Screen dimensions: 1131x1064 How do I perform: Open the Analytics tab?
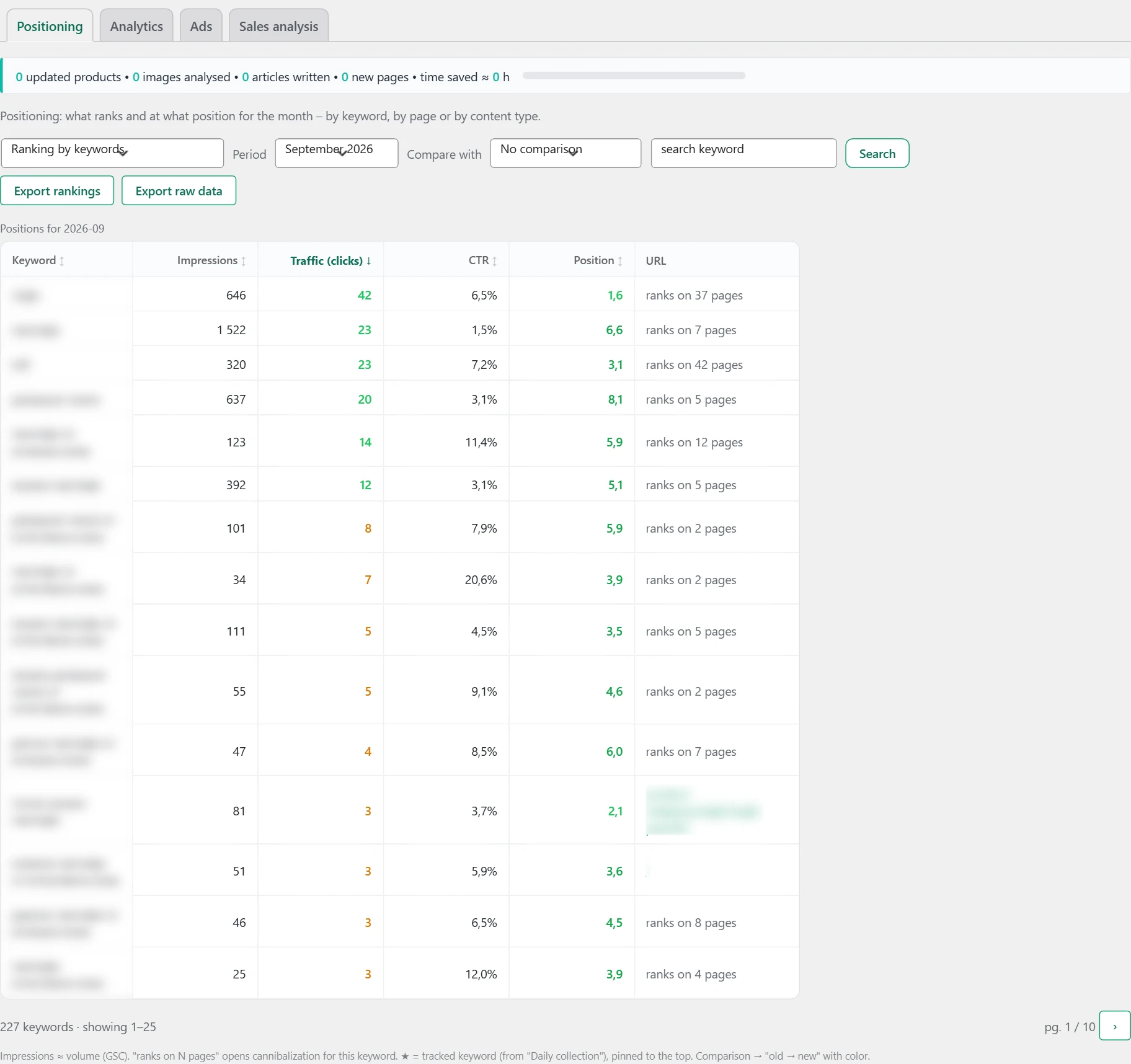pyautogui.click(x=136, y=26)
